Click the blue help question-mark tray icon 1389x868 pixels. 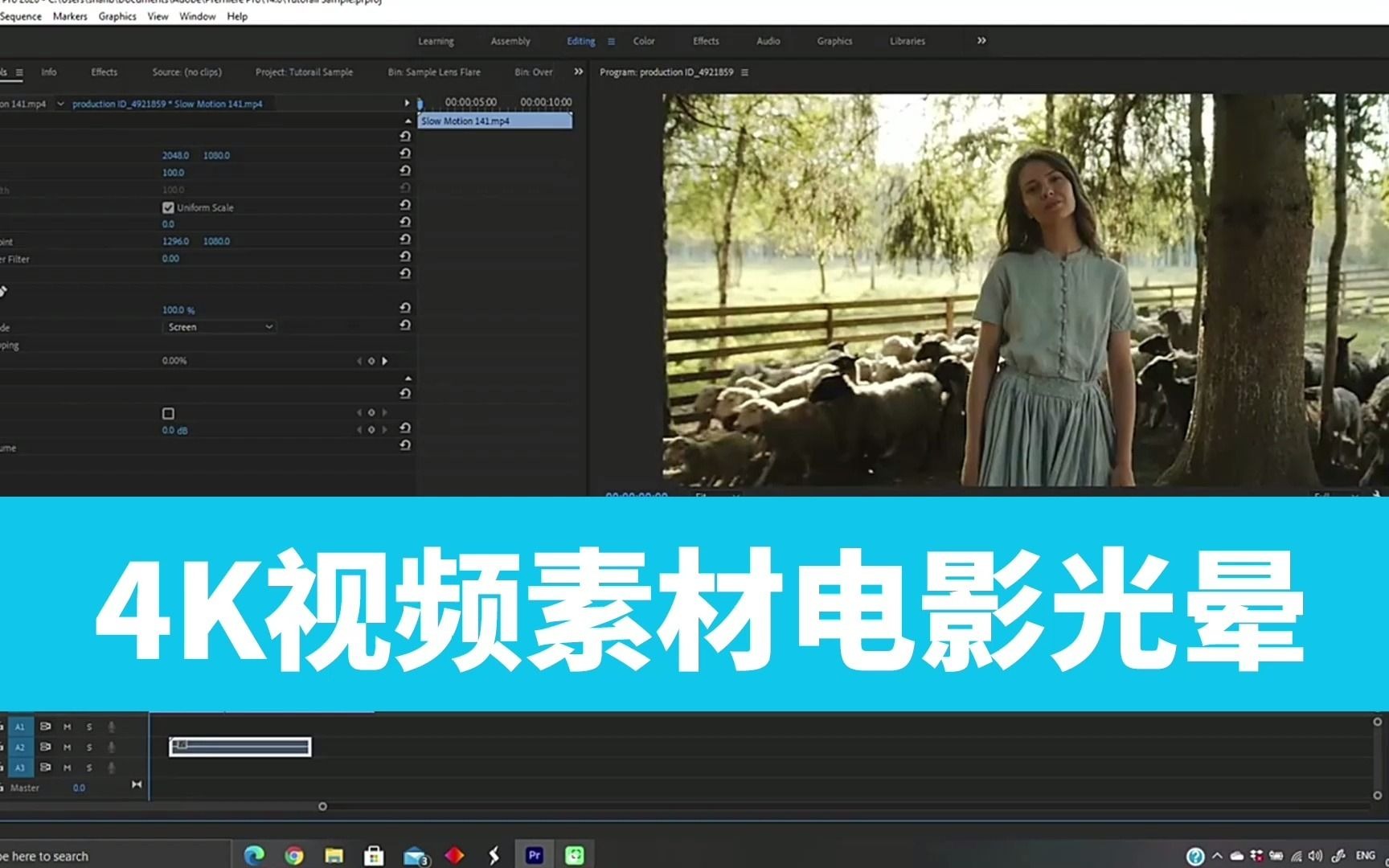1195,856
